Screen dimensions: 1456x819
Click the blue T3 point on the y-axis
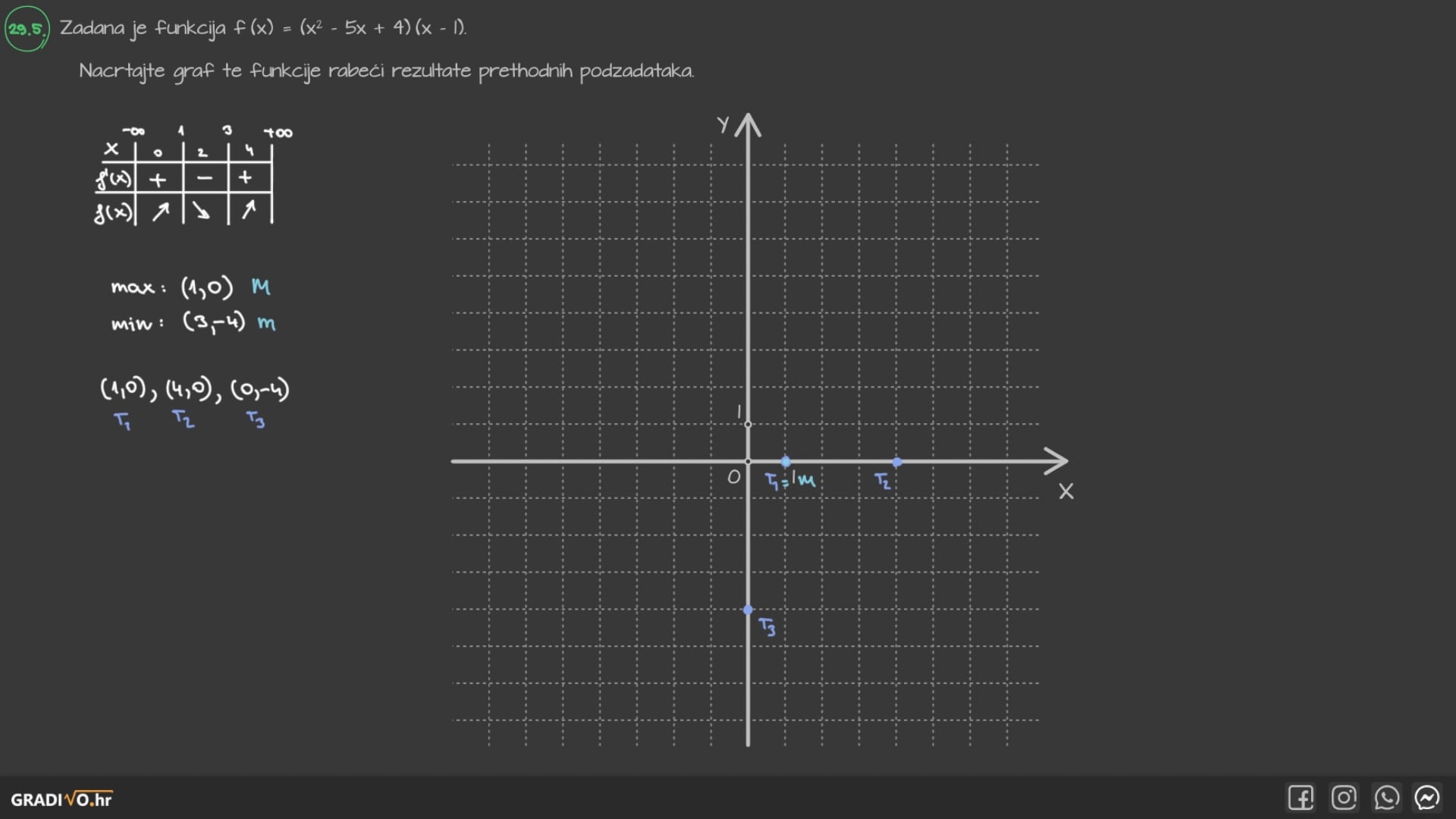pyautogui.click(x=748, y=610)
